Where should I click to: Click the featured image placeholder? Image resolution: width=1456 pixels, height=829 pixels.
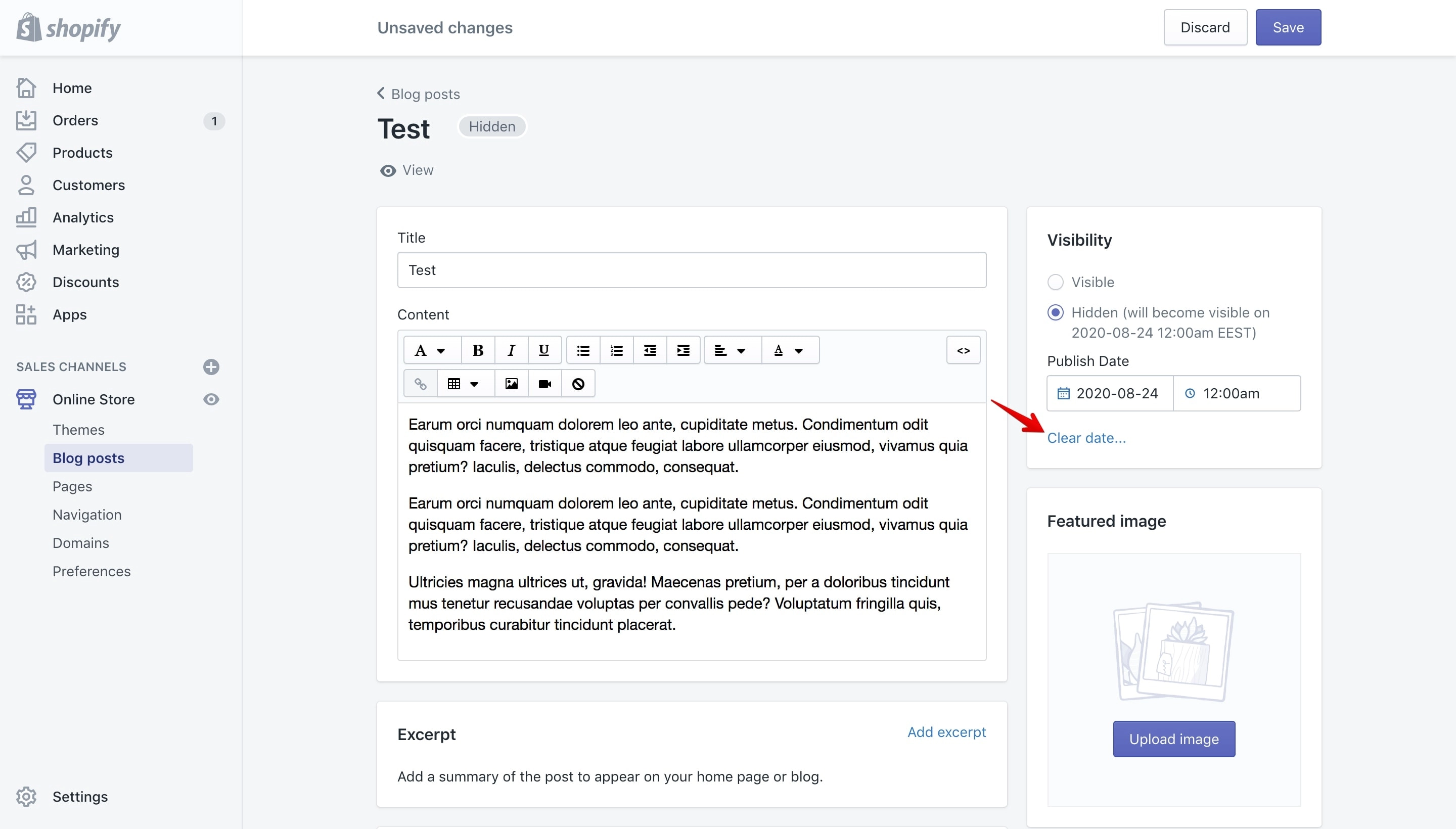(1173, 652)
